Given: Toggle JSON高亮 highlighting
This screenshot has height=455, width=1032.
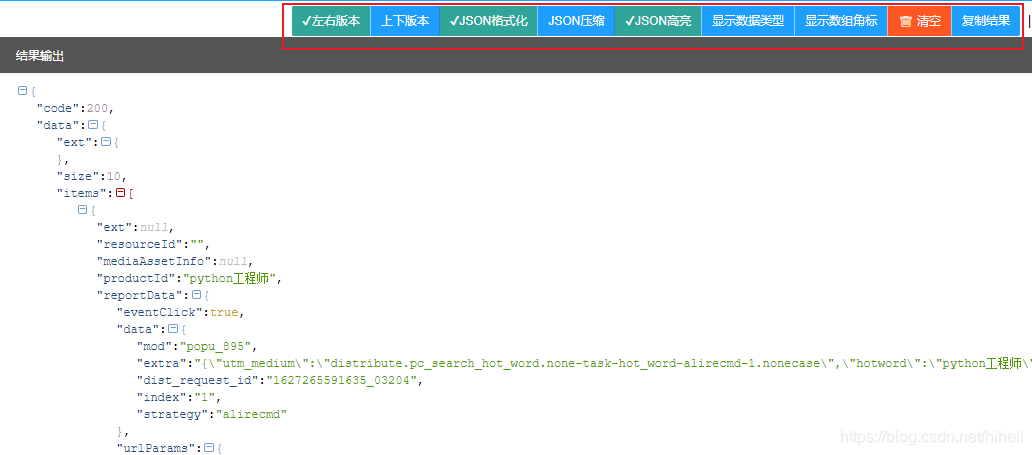Looking at the screenshot, I should [658, 20].
